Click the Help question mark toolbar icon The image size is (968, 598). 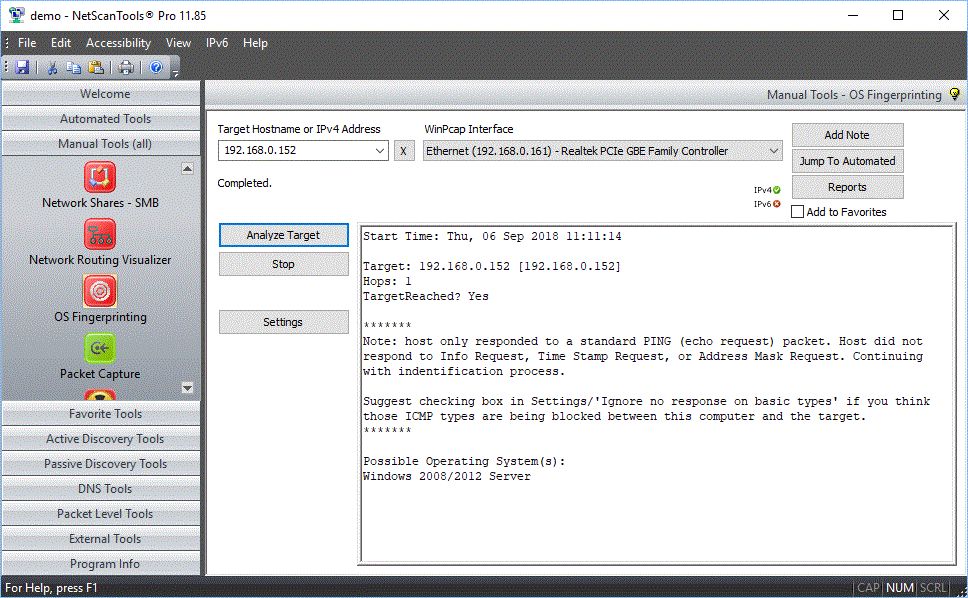(x=156, y=67)
